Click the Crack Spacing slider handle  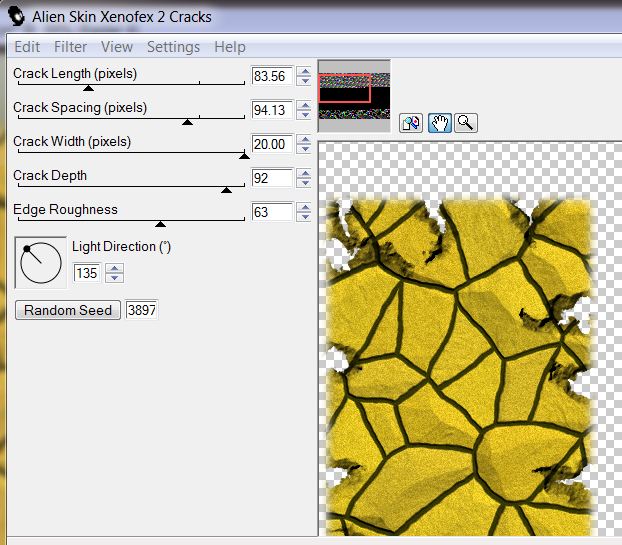tap(187, 122)
